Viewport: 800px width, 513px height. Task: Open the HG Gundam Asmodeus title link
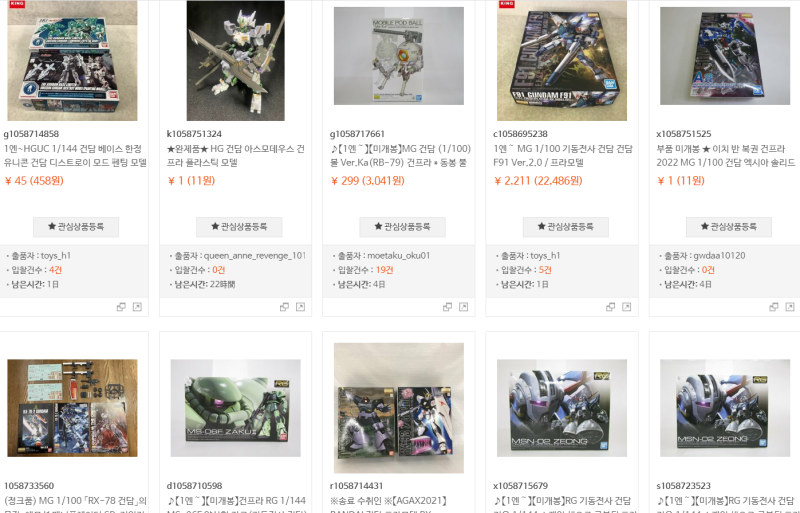tap(236, 156)
